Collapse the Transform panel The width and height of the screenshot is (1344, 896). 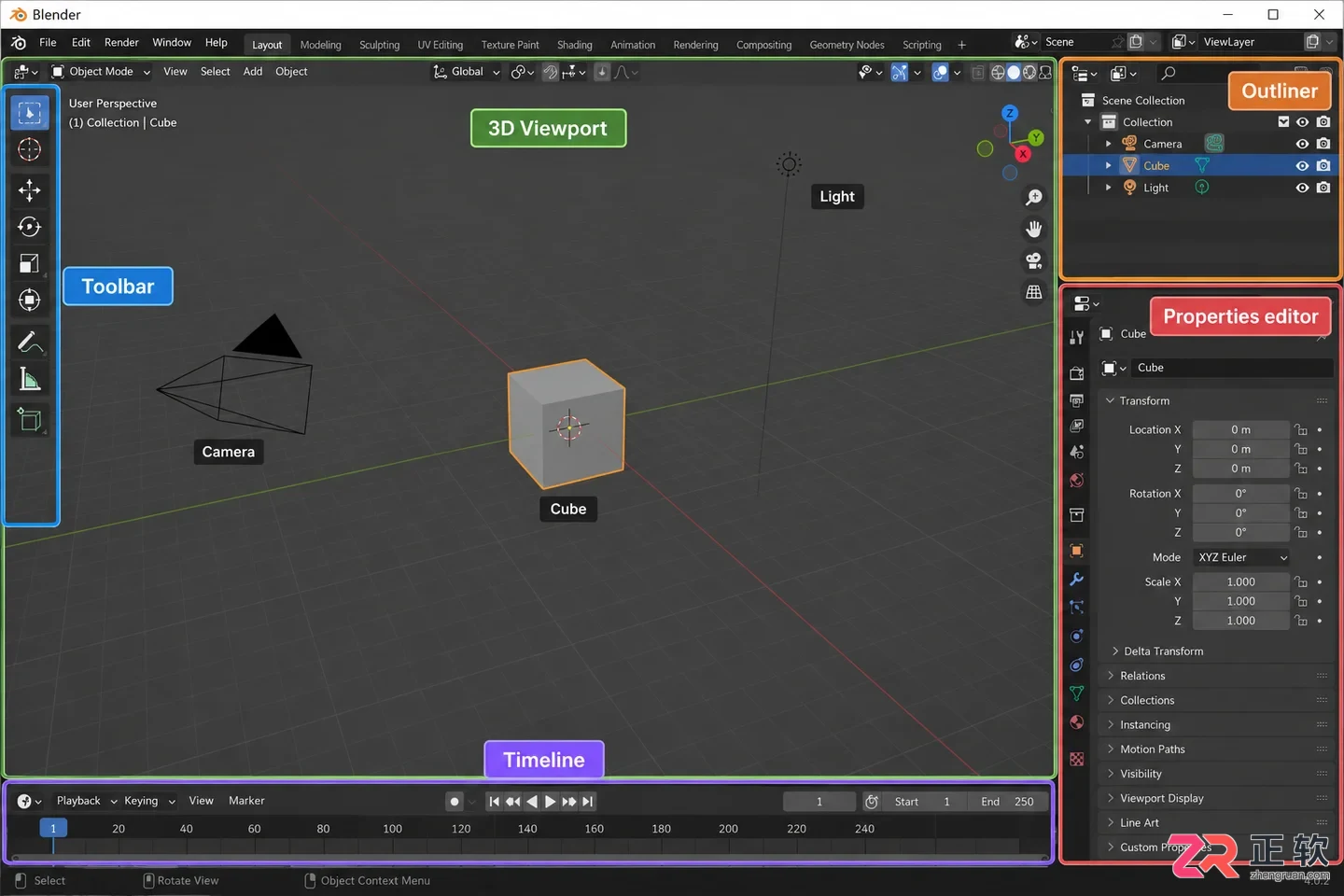tap(1143, 401)
